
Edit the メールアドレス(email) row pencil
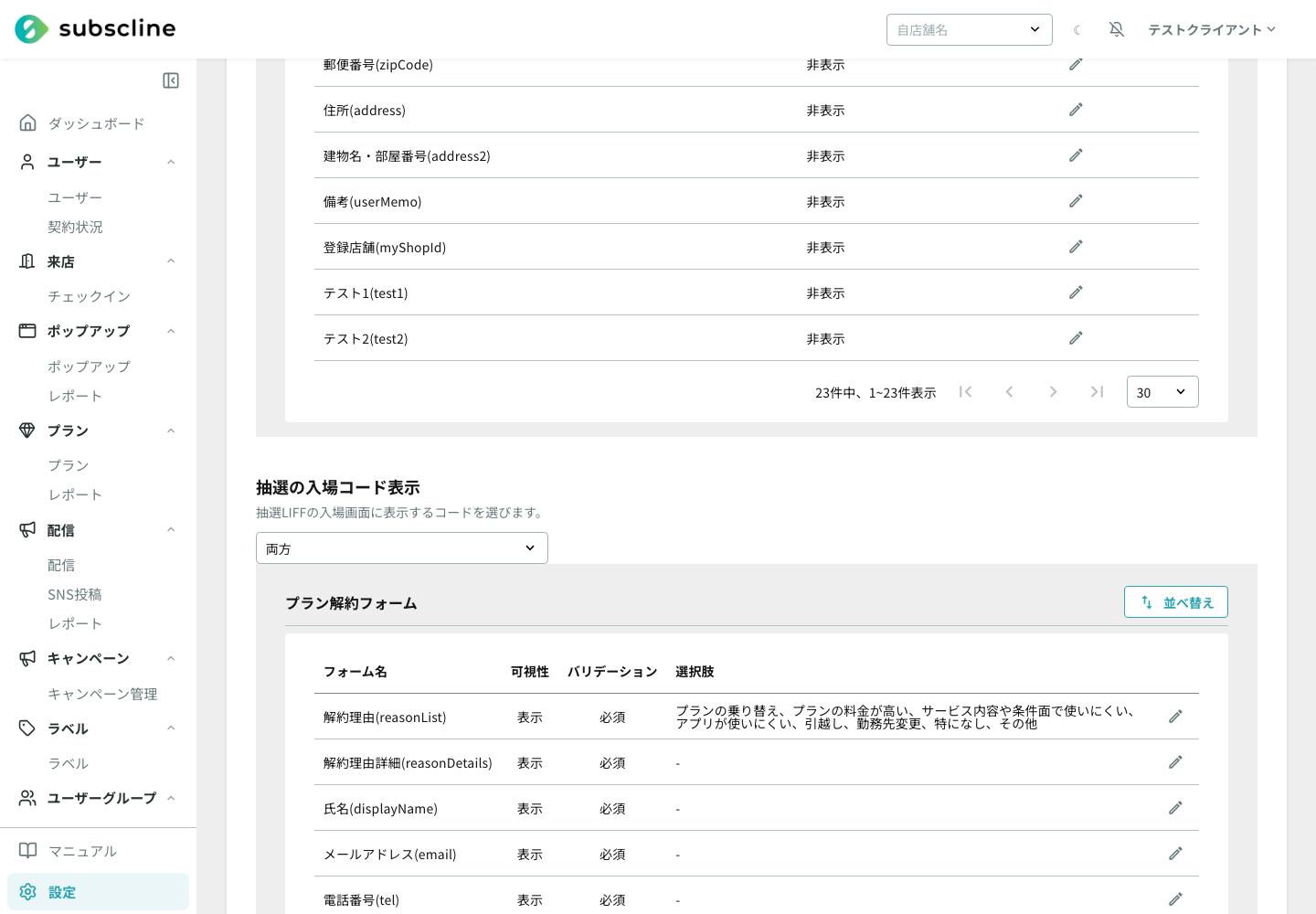(x=1175, y=854)
